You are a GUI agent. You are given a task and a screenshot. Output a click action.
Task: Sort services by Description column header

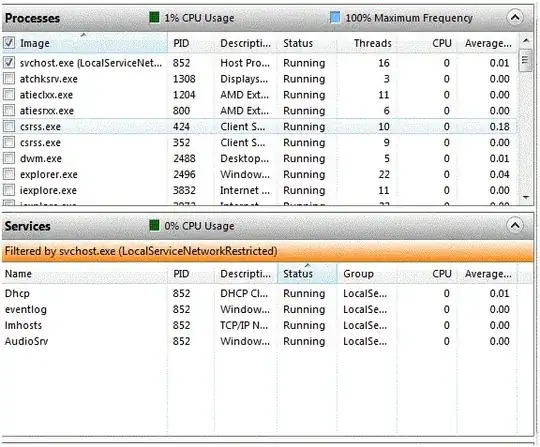coord(246,274)
